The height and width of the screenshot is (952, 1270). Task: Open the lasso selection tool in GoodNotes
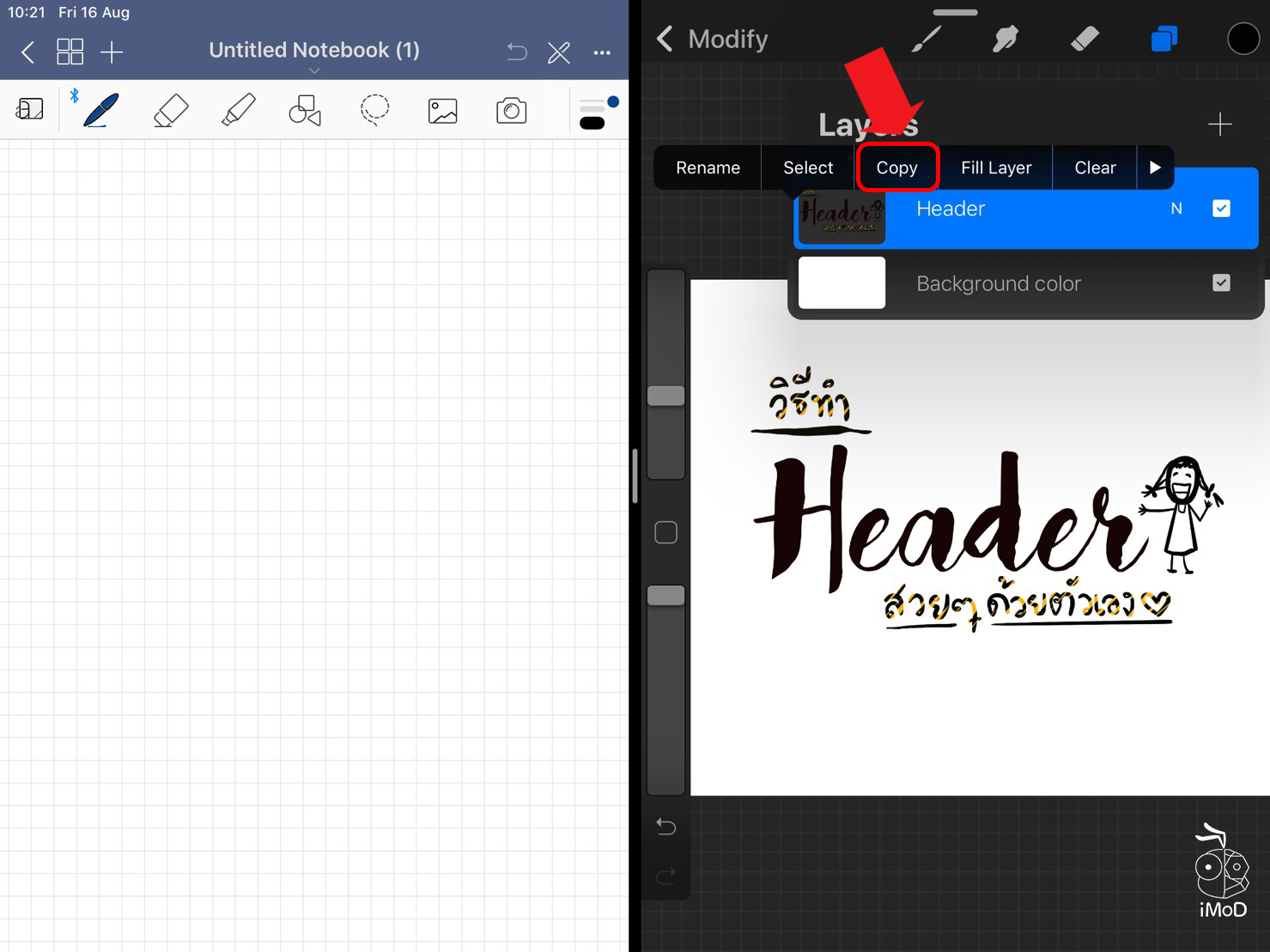[x=374, y=110]
